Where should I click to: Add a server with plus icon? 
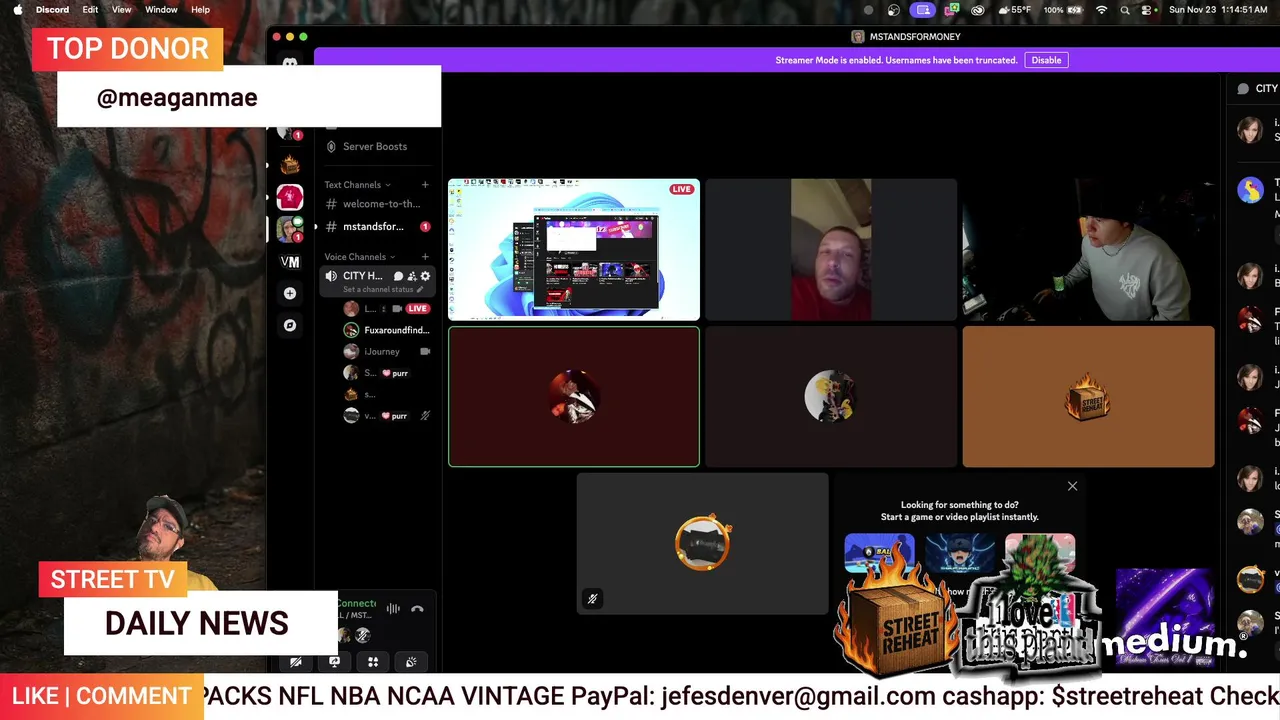pos(290,294)
